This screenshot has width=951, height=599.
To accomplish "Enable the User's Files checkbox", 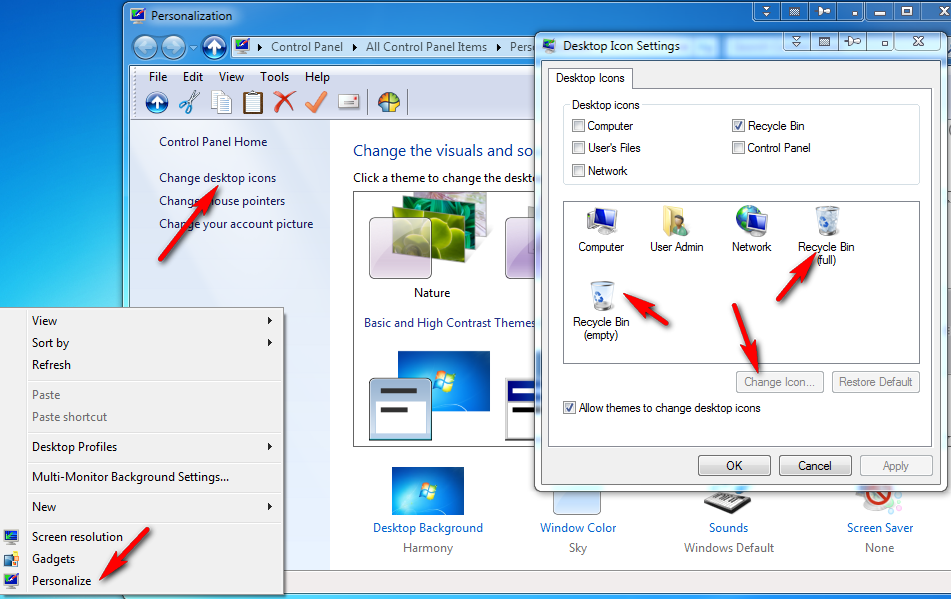I will [579, 147].
